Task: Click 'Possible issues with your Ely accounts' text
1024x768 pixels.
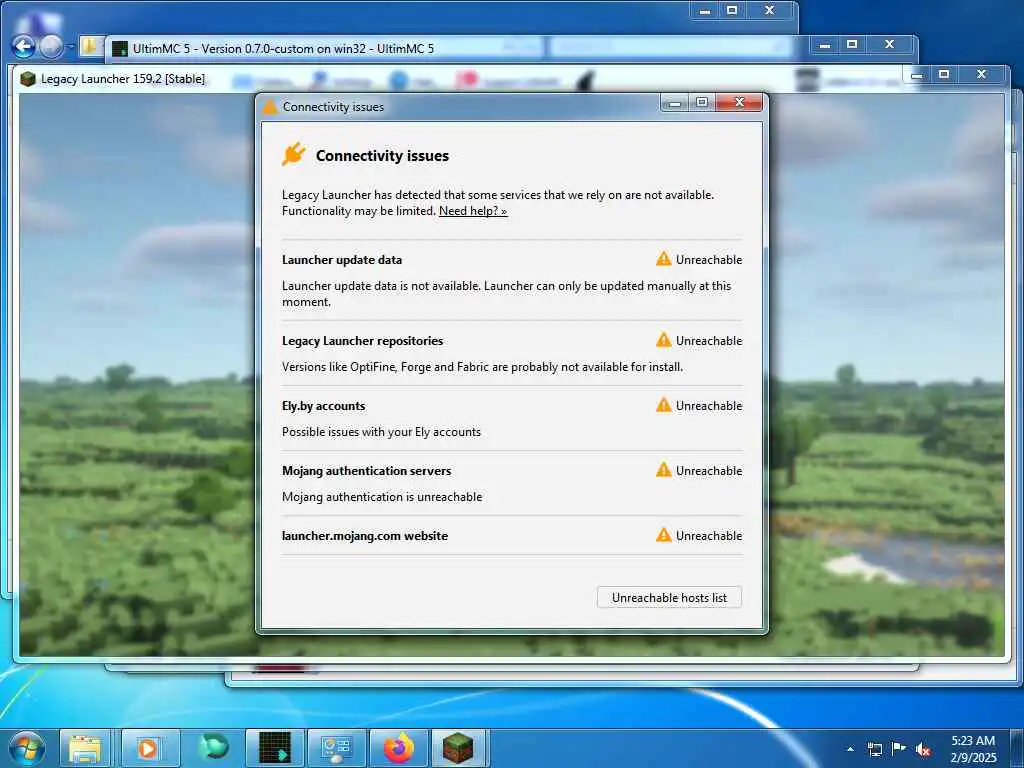Action: [x=381, y=432]
